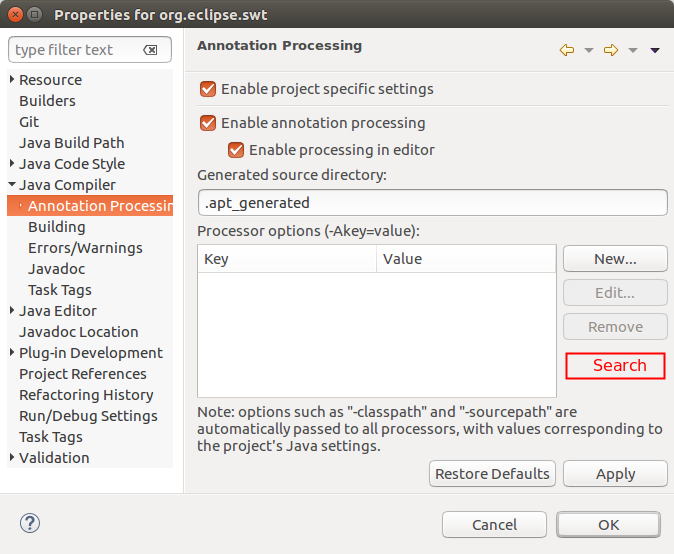Expand the Java Editor node

click(12, 310)
